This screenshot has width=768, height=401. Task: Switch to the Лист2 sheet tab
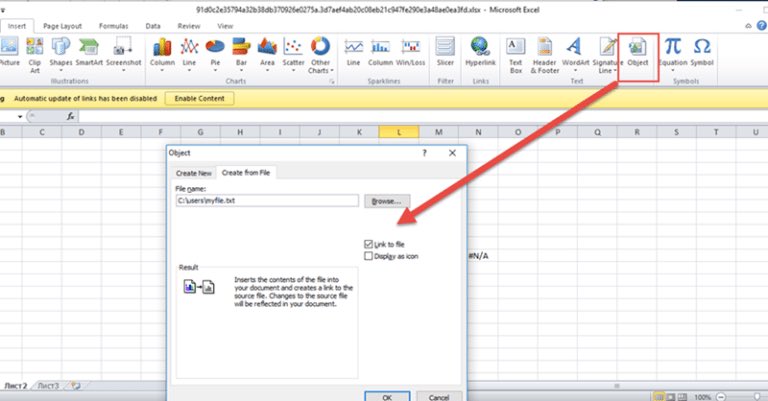pyautogui.click(x=16, y=386)
